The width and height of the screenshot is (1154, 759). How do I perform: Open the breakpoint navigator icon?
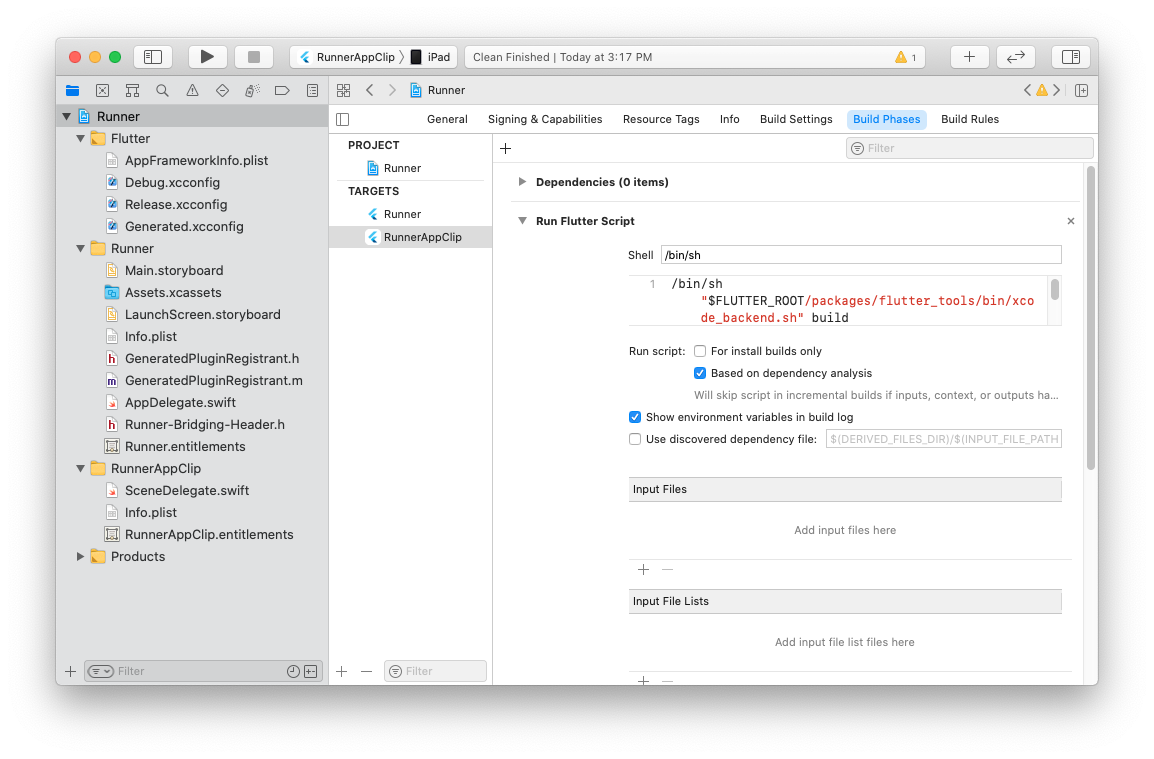click(282, 90)
